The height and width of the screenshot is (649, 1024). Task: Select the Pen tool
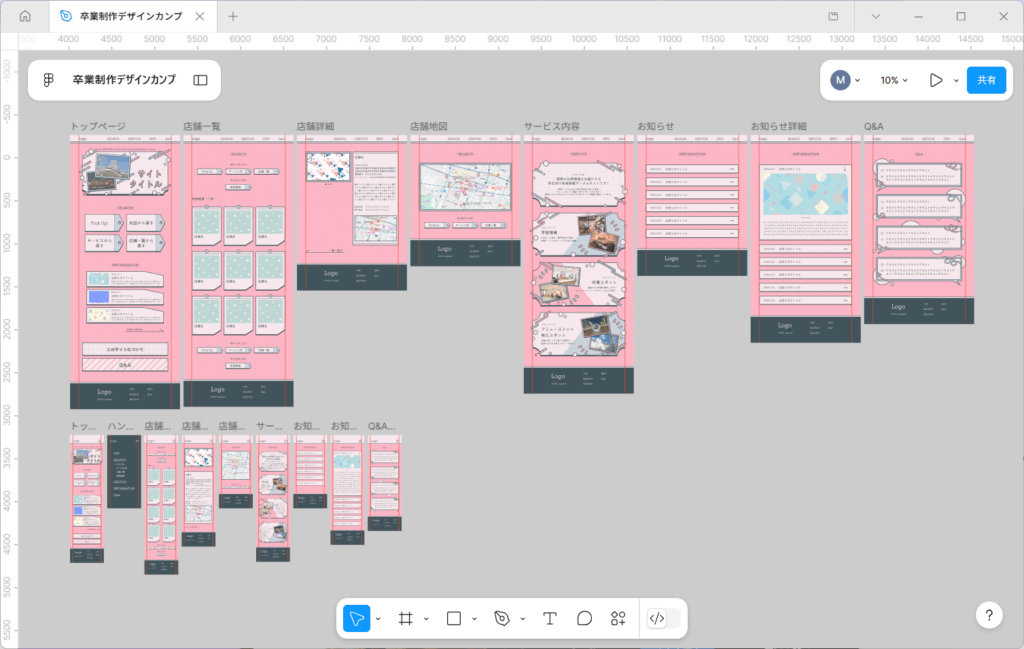(x=502, y=618)
